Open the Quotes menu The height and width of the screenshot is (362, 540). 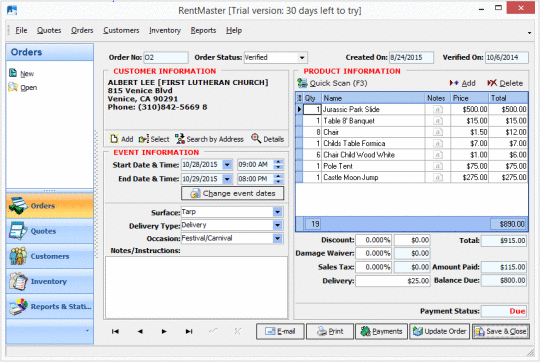click(x=49, y=30)
